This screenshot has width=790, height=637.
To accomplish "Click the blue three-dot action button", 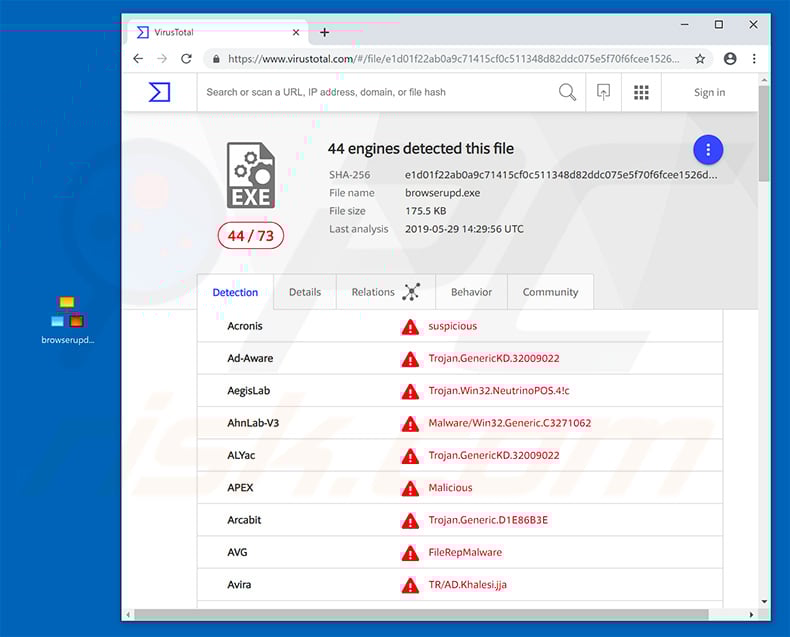I will [x=708, y=150].
